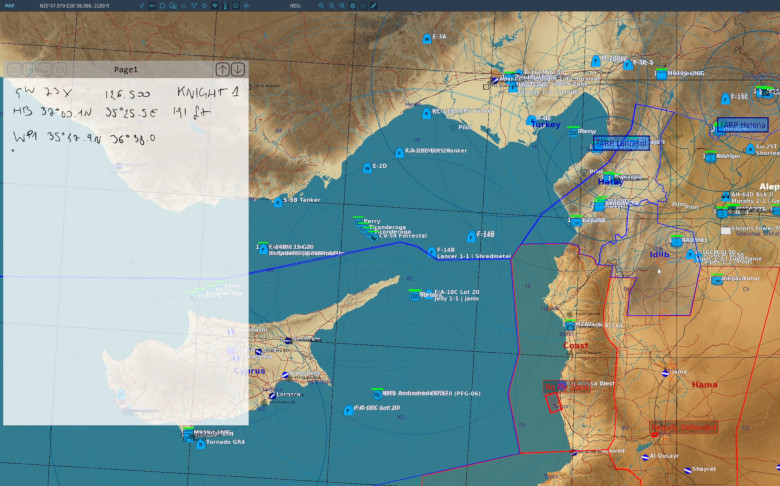Viewport: 780px width, 486px height.
Task: Click the MAP label in the top bar
Action: tap(10, 5)
